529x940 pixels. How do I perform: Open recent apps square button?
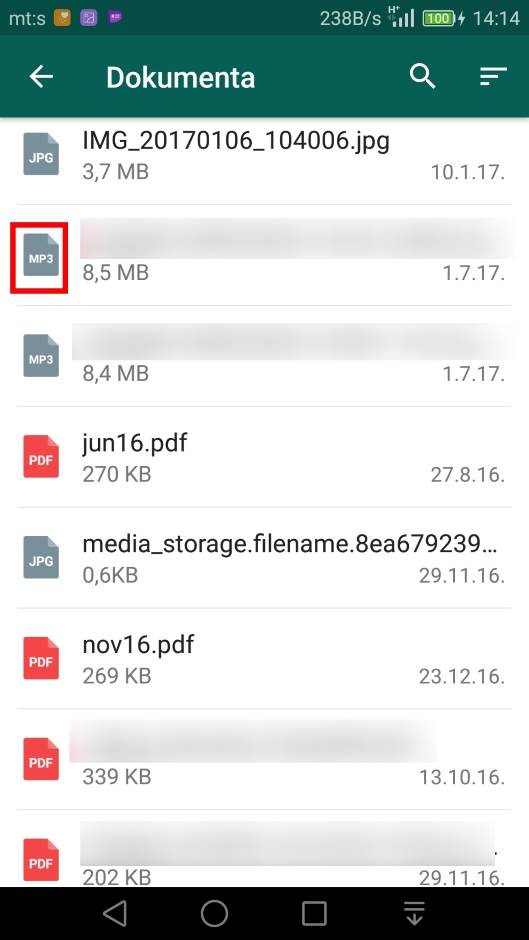pyautogui.click(x=314, y=914)
